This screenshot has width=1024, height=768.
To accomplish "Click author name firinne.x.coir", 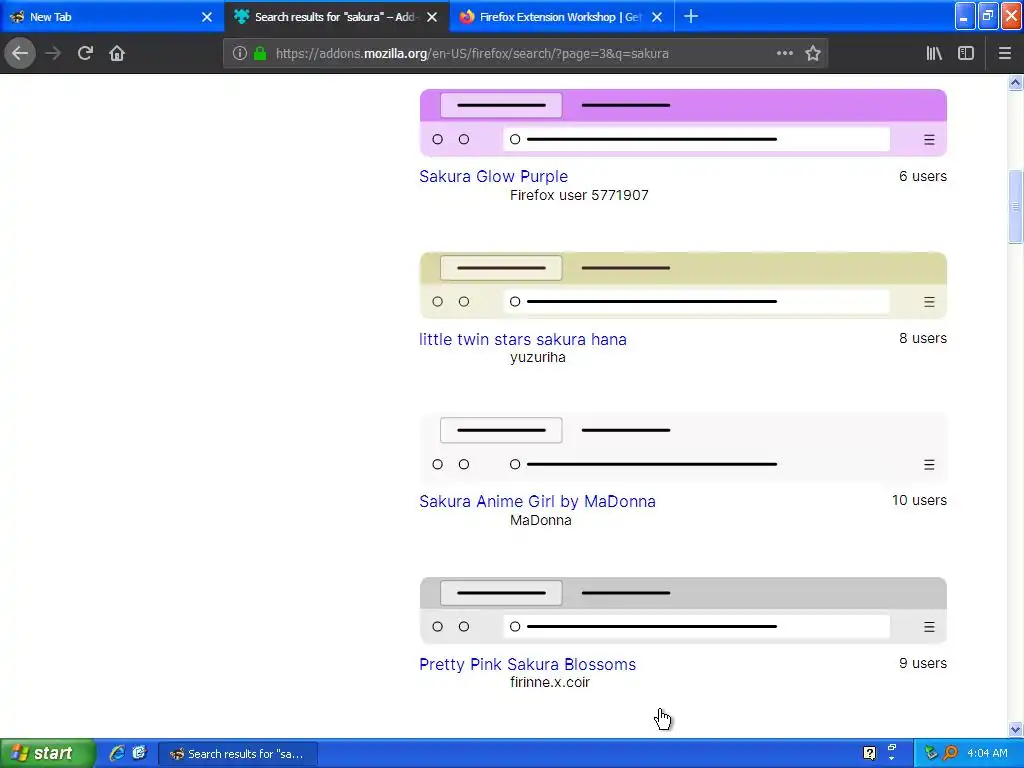I will click(x=550, y=682).
